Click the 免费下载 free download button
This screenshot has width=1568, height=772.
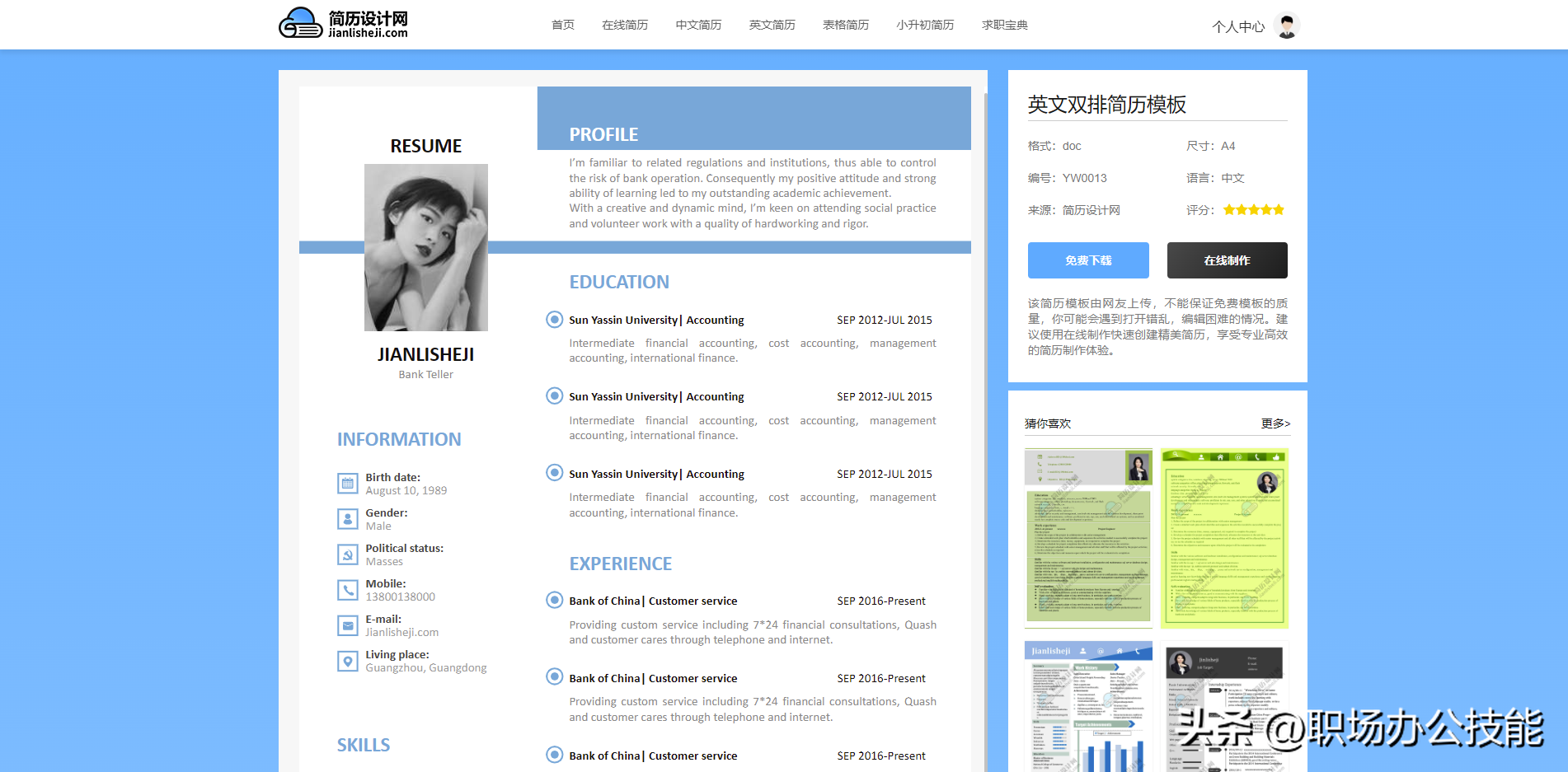[x=1088, y=260]
